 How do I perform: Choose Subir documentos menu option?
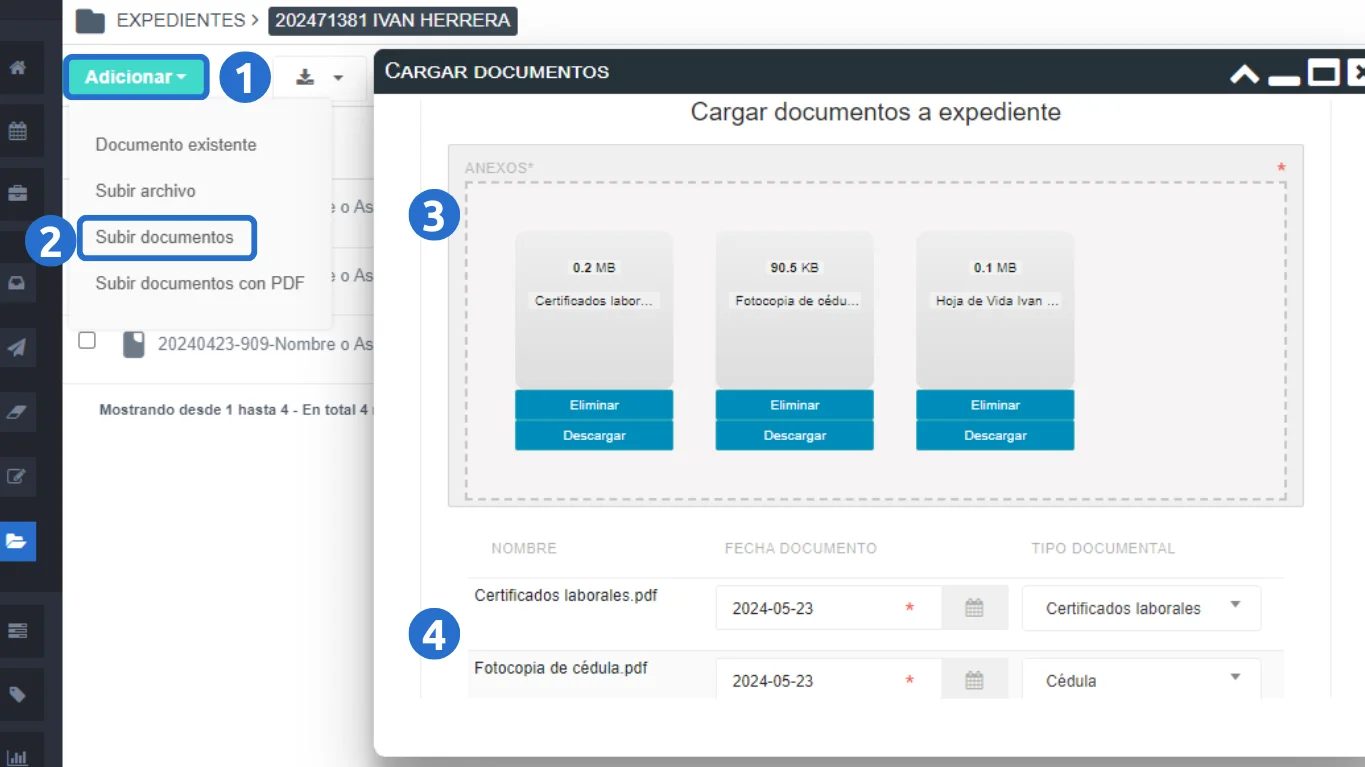point(165,237)
